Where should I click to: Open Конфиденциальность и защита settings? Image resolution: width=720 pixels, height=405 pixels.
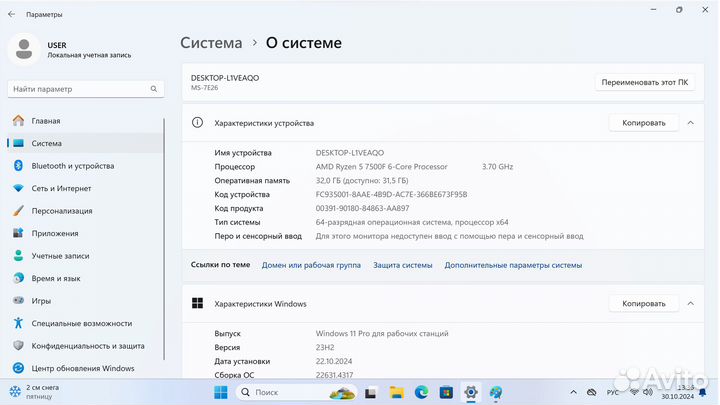pos(85,346)
